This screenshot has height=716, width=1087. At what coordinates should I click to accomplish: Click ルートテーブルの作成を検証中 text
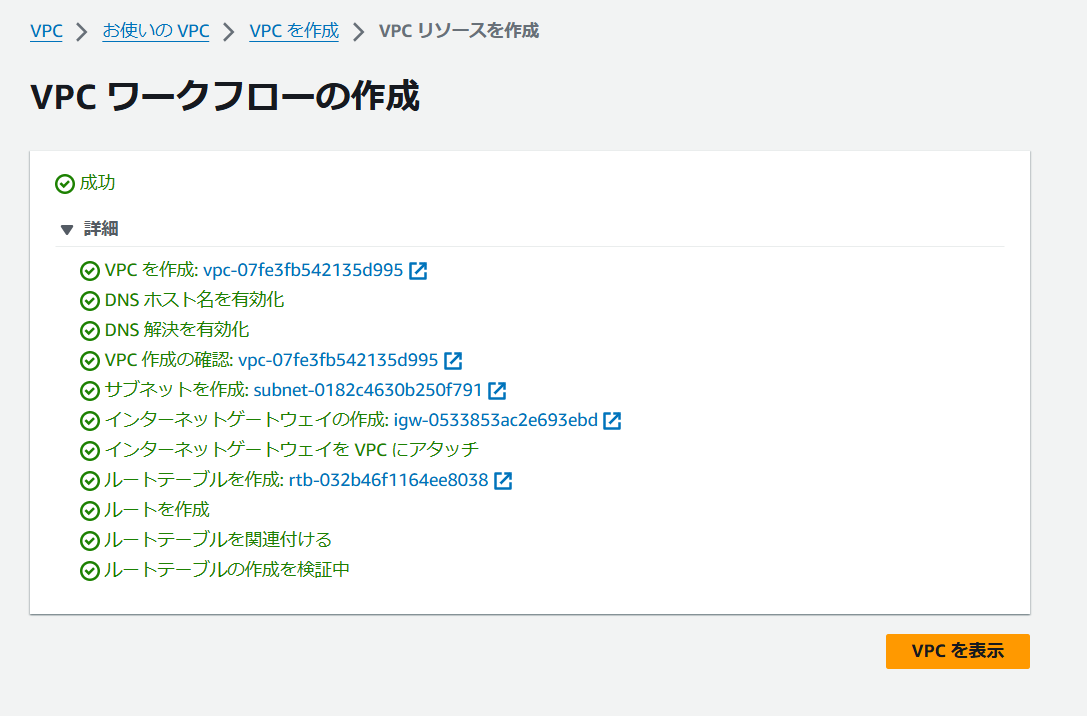click(227, 570)
